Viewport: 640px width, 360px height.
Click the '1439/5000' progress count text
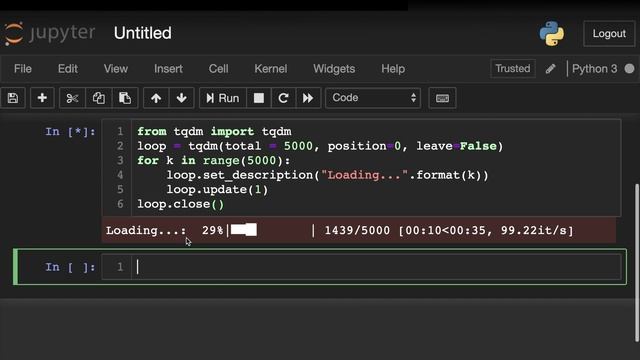(357, 231)
